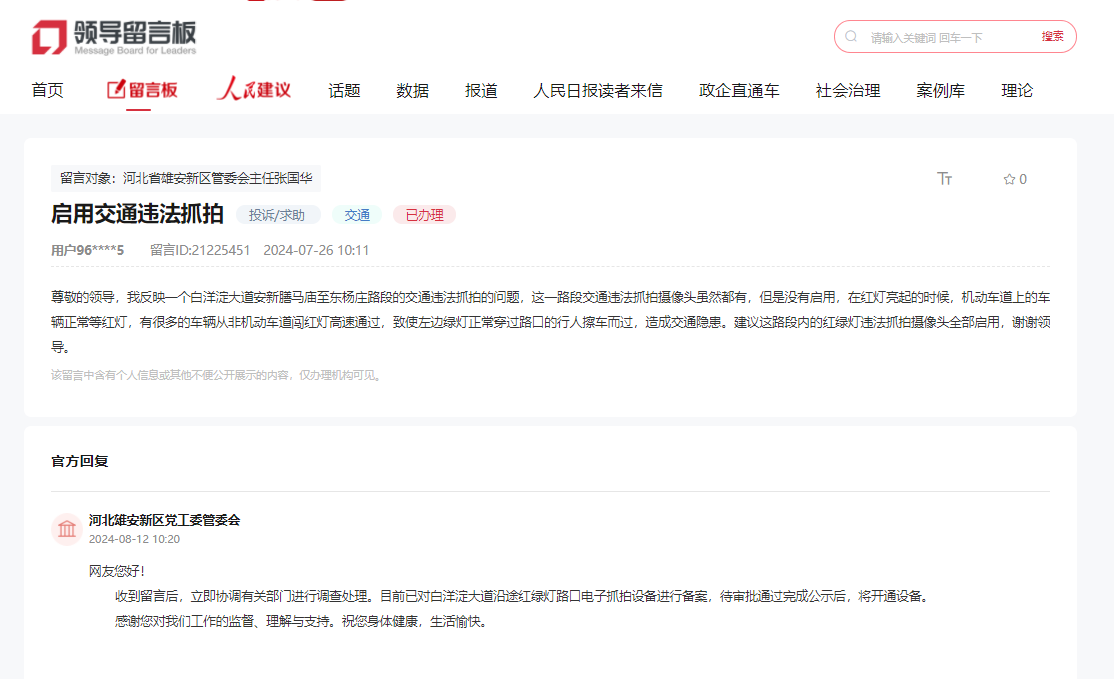Screen dimensions: 1114x679
Task: Open 人民日报读者来信 page
Action: (x=597, y=91)
